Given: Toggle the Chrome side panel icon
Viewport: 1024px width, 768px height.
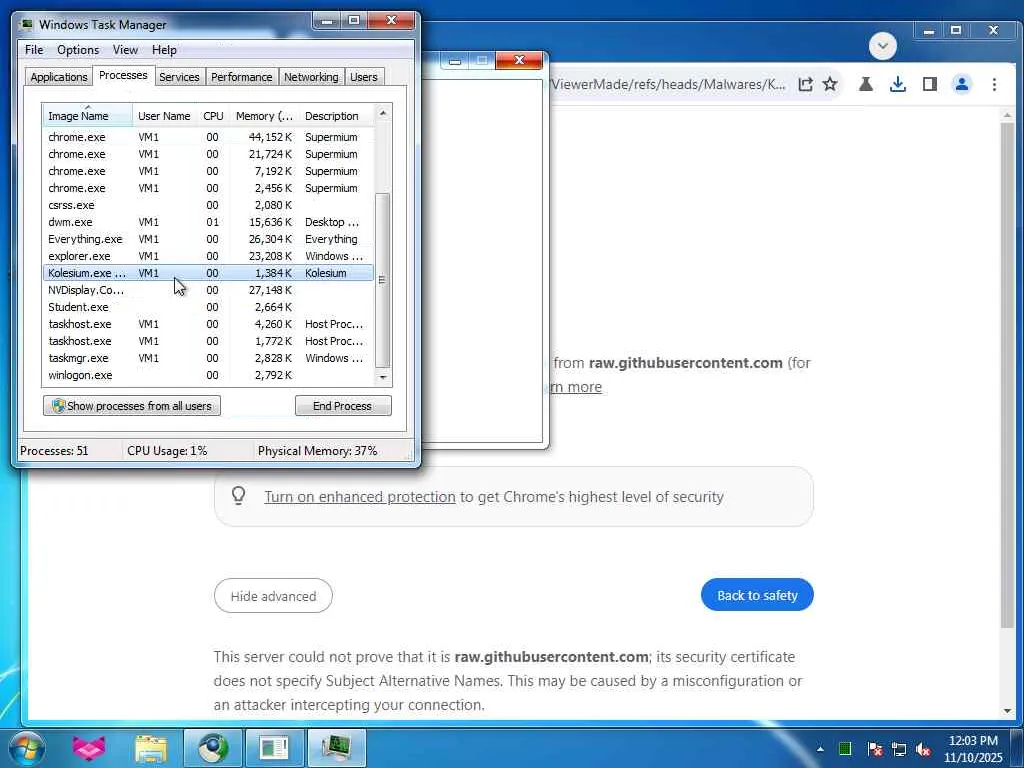Looking at the screenshot, I should point(930,84).
